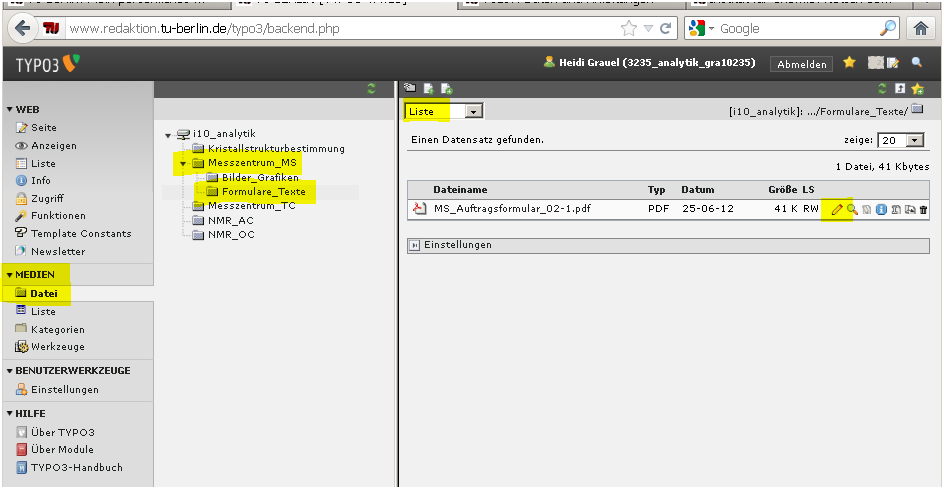Collapse the i10_analytik tree node

[x=168, y=135]
